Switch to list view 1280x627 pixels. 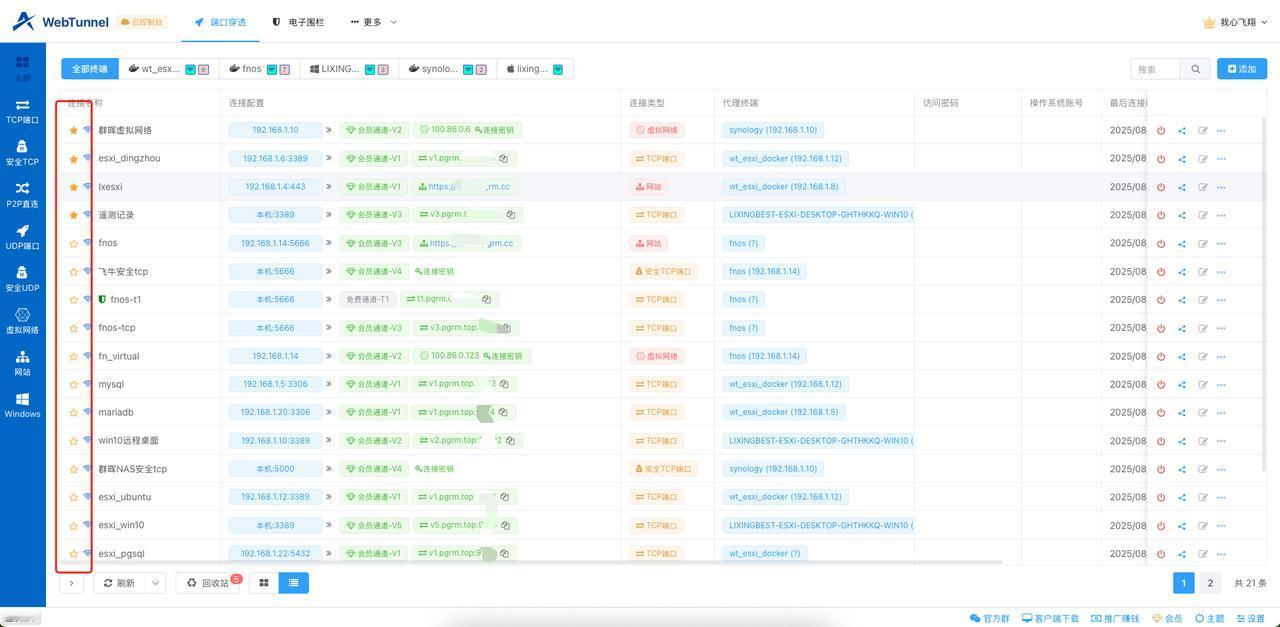click(x=293, y=583)
